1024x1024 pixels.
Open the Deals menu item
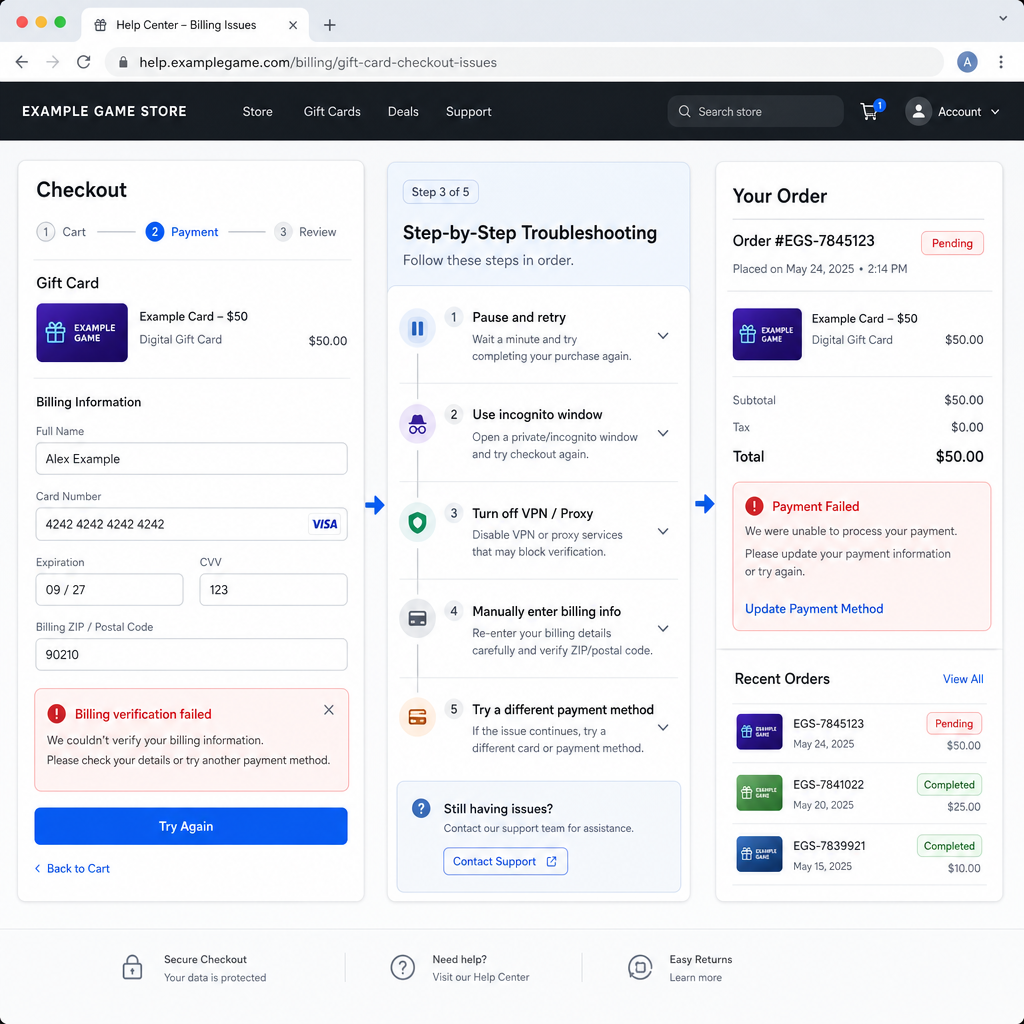[x=403, y=112]
